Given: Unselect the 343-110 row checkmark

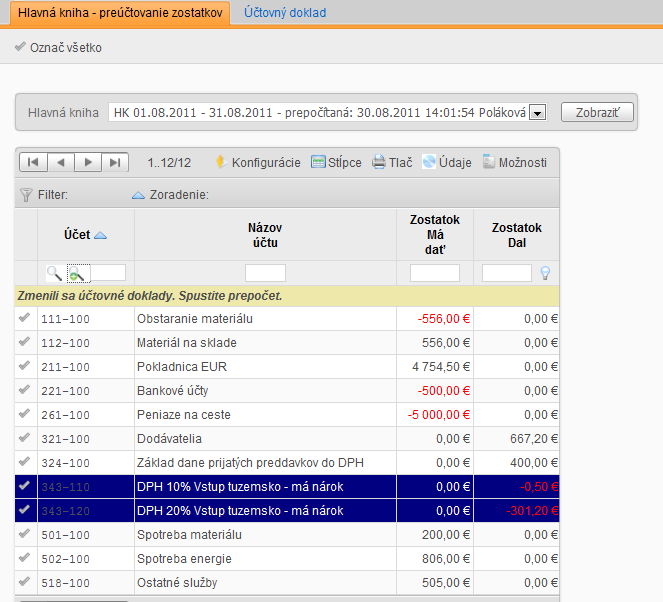Looking at the screenshot, I should click(25, 486).
